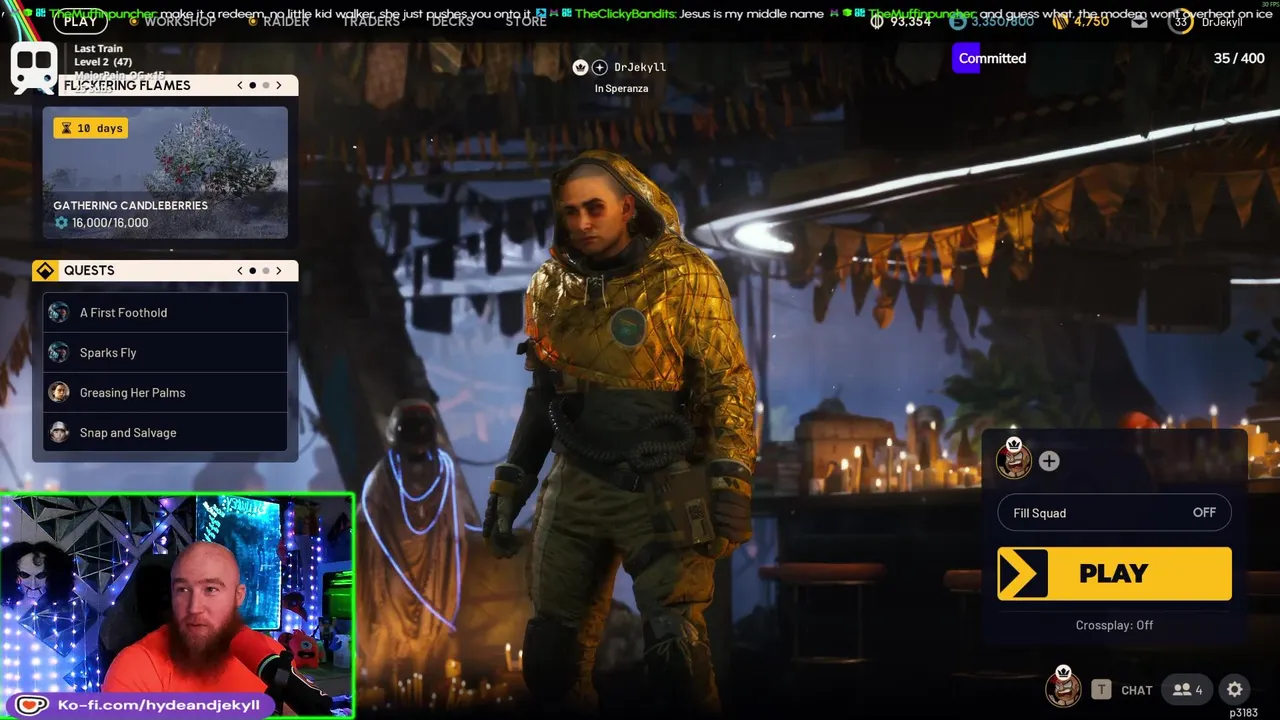Select second Quests page dot
The height and width of the screenshot is (720, 1280).
tap(266, 270)
